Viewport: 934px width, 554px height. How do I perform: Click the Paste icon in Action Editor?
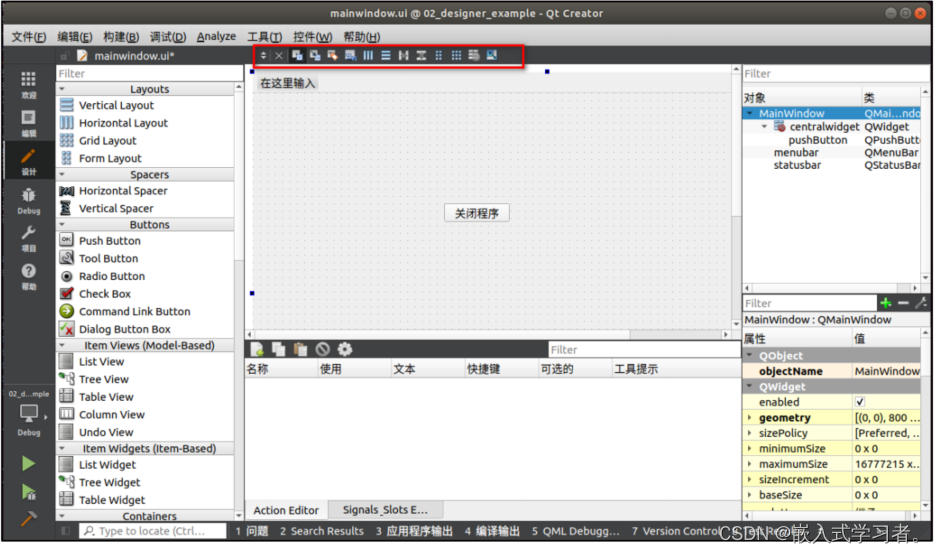tap(300, 350)
